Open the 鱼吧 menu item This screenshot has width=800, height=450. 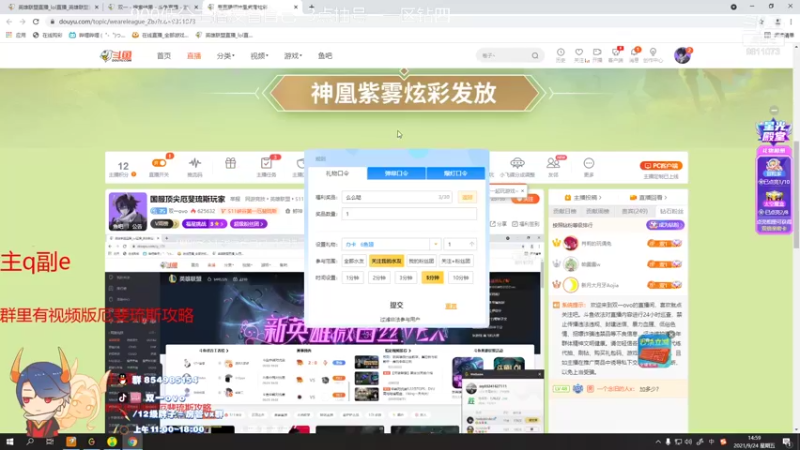325,56
